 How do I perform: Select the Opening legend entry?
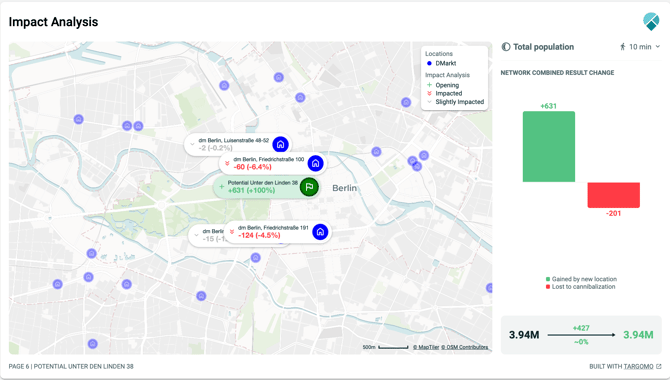click(443, 85)
